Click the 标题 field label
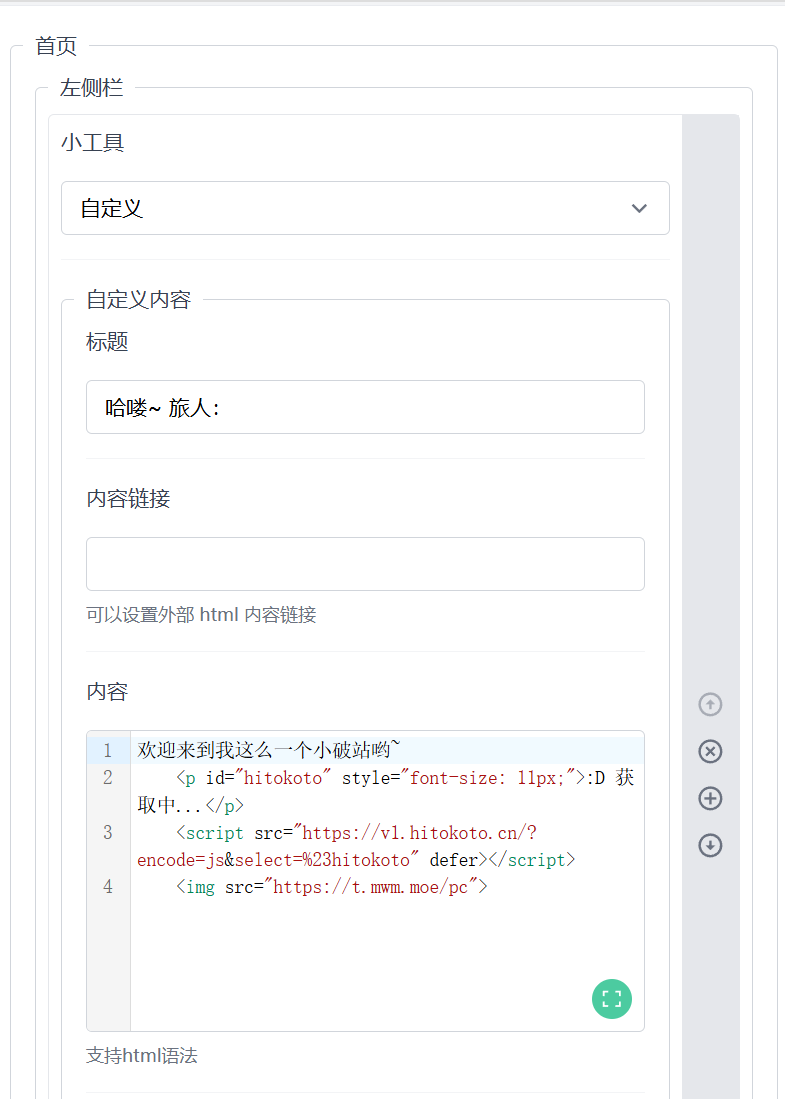785x1099 pixels. click(107, 342)
